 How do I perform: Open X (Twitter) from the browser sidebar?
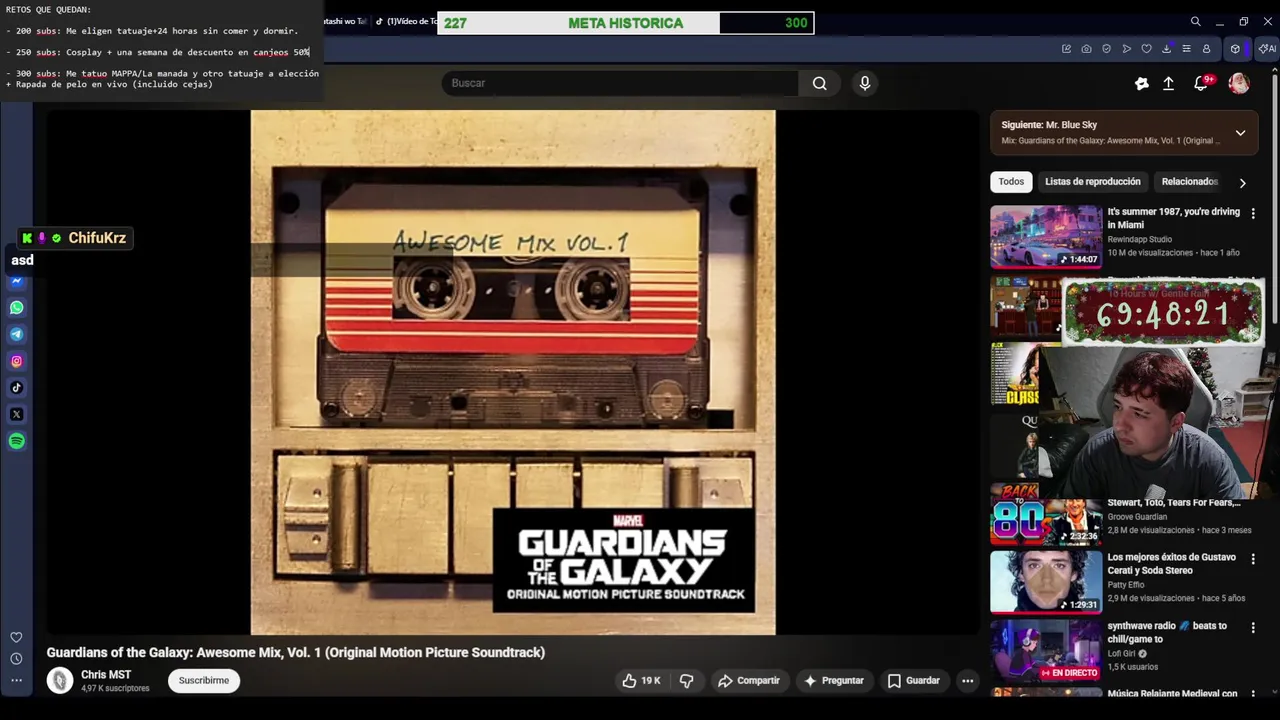(x=17, y=414)
